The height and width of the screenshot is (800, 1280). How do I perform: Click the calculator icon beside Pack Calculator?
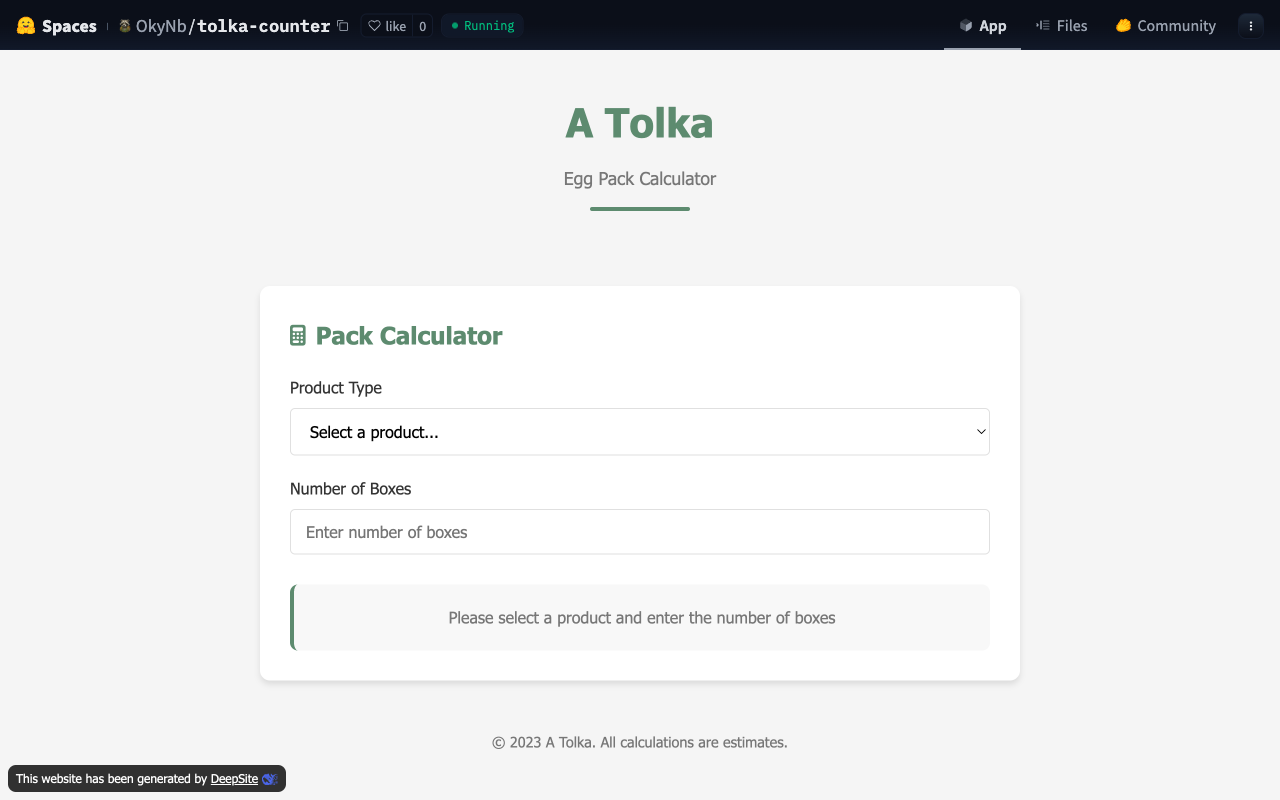coord(298,336)
